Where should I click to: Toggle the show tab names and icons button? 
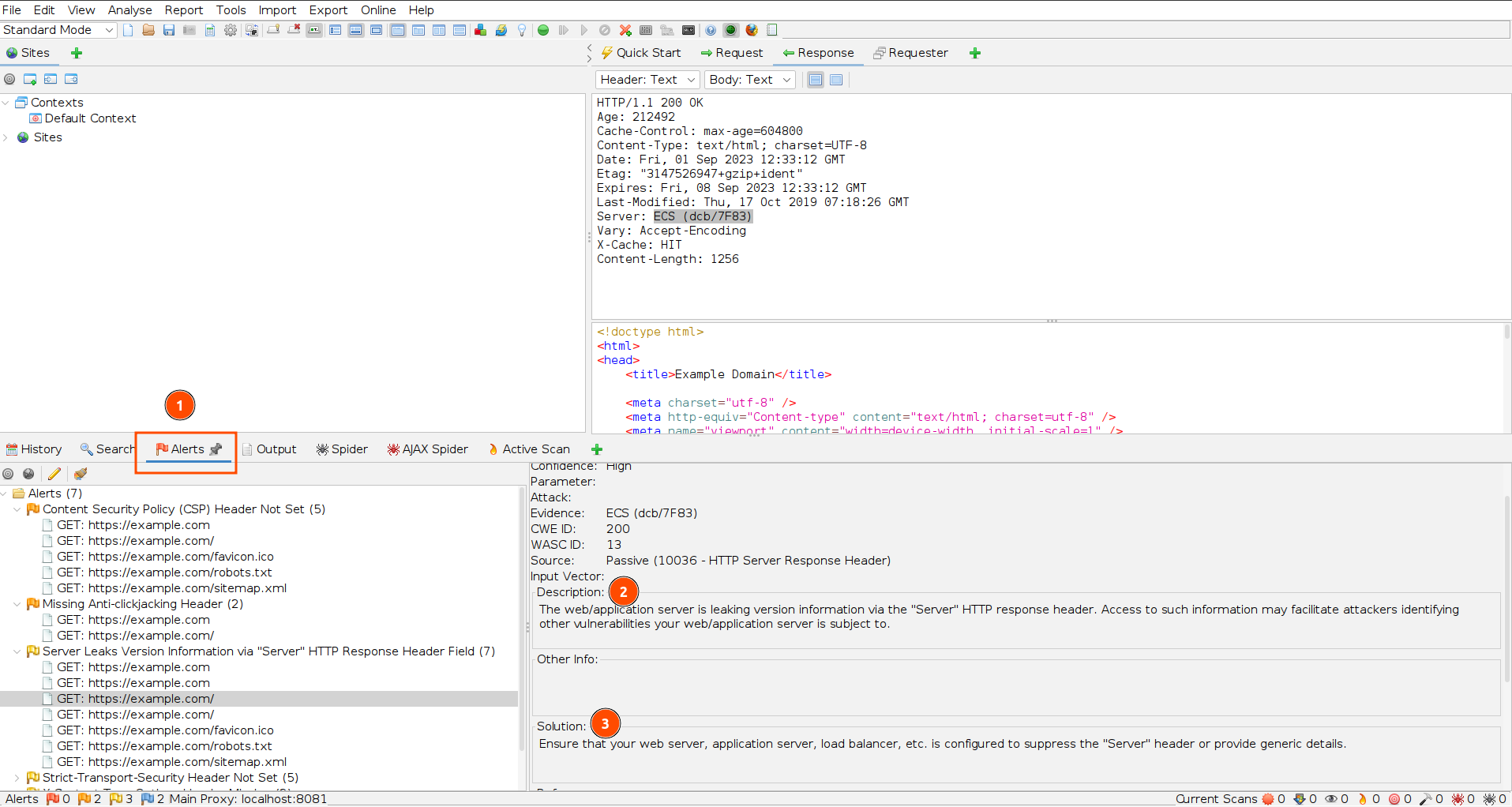pyautogui.click(x=314, y=30)
